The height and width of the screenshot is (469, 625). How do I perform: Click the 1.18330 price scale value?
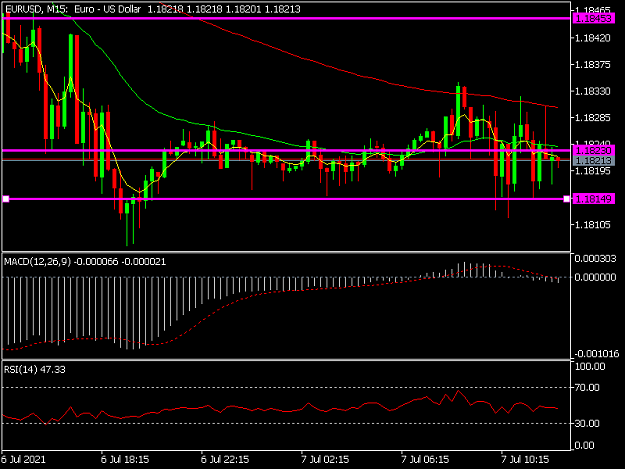click(x=593, y=91)
